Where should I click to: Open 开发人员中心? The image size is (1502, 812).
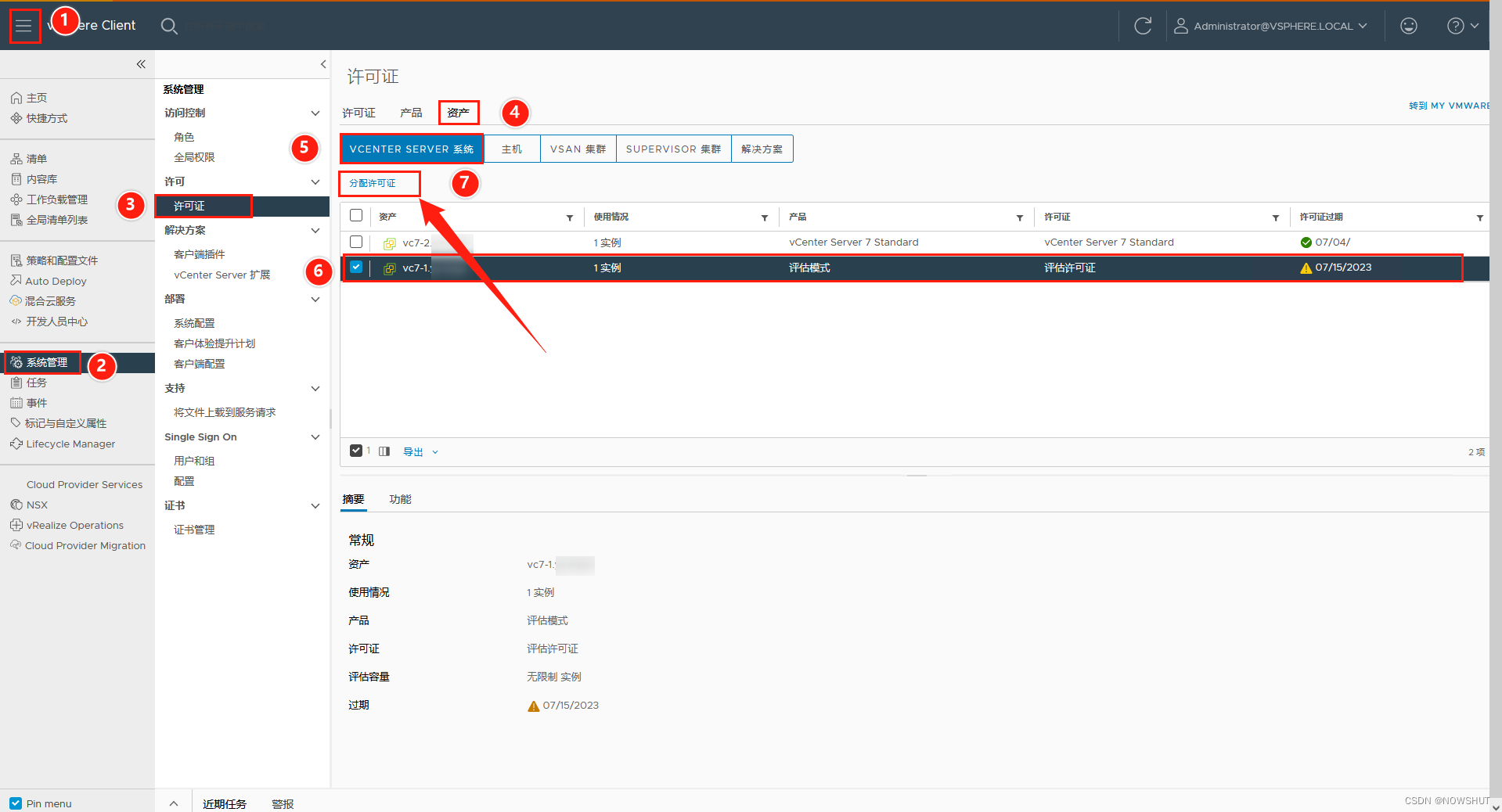pos(49,322)
